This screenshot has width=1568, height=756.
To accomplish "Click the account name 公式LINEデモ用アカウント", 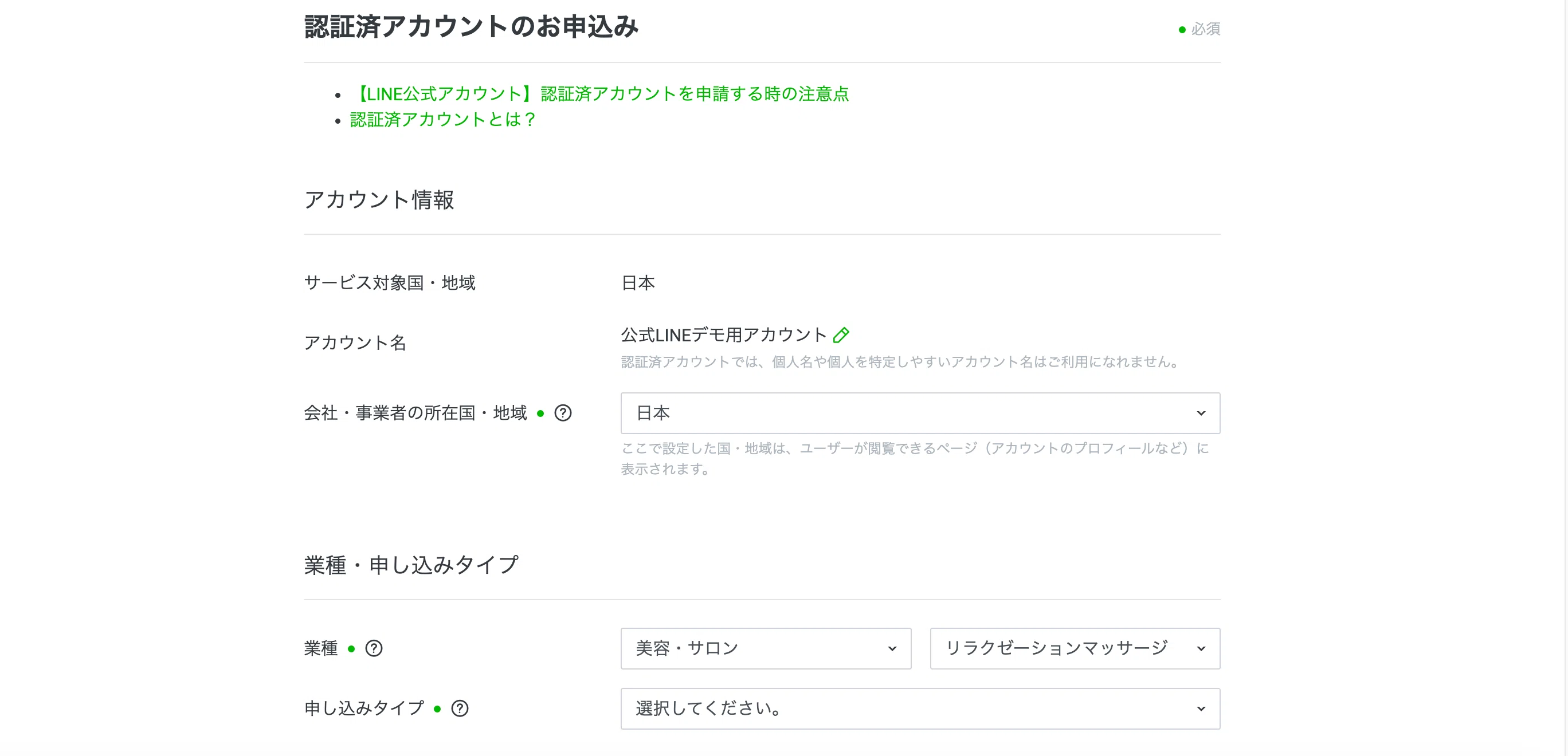I will point(724,335).
